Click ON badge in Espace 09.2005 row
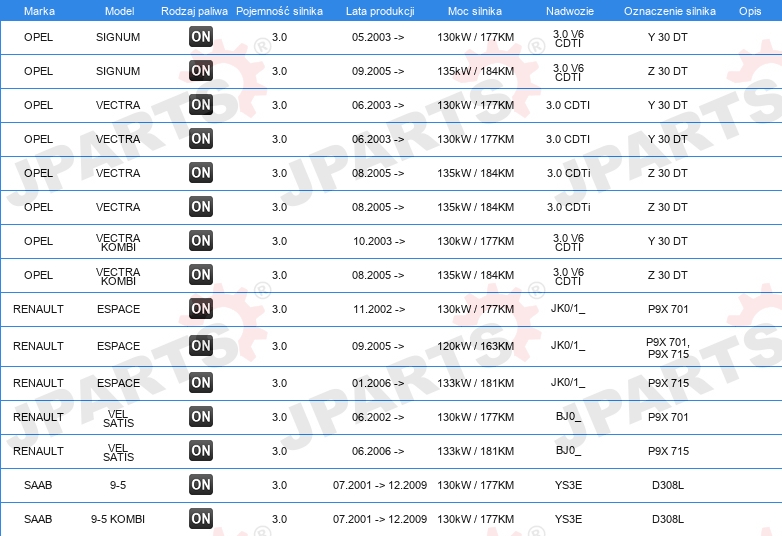 point(201,346)
